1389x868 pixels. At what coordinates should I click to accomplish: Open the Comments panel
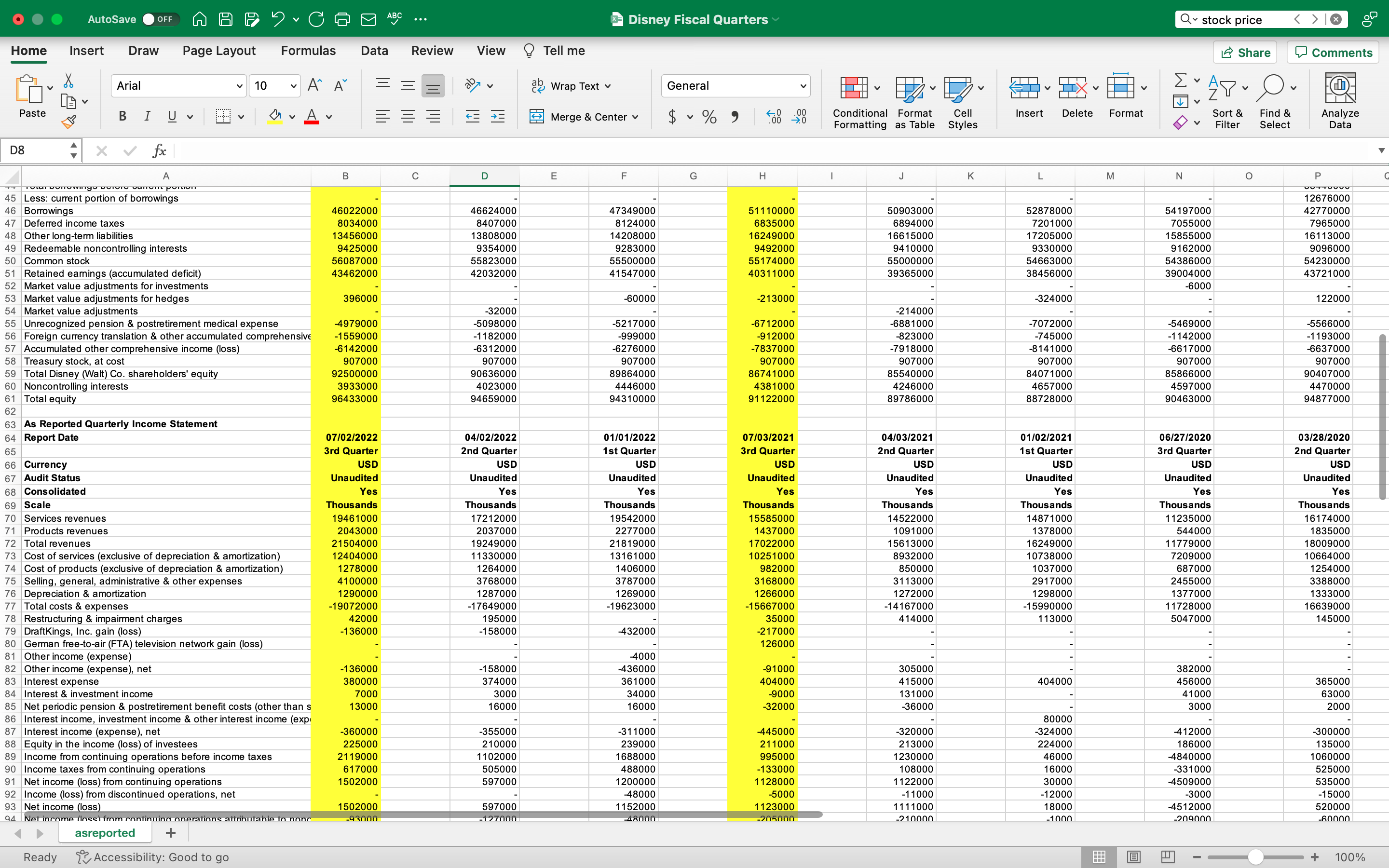pyautogui.click(x=1333, y=52)
